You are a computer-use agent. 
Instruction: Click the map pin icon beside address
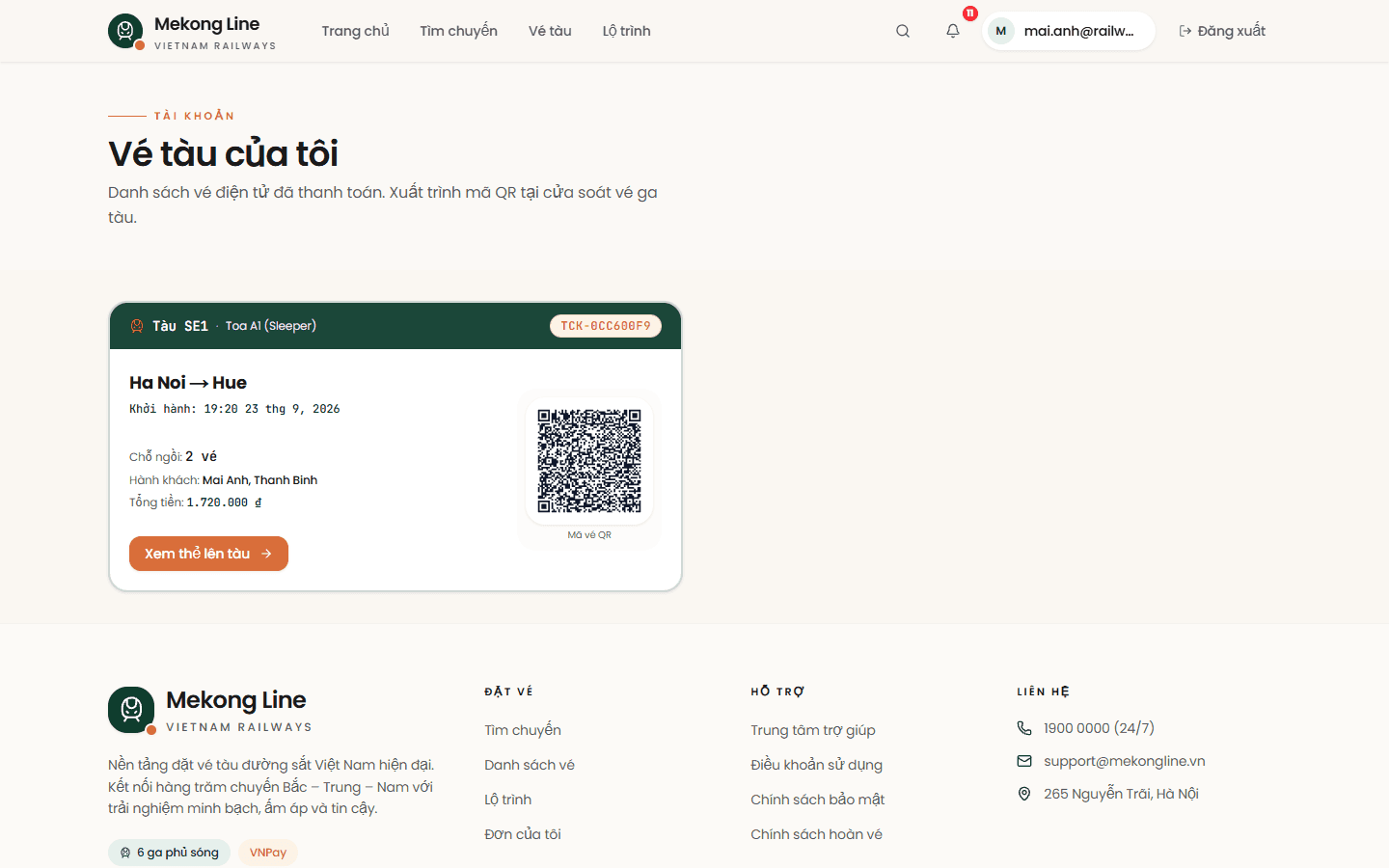tap(1024, 794)
